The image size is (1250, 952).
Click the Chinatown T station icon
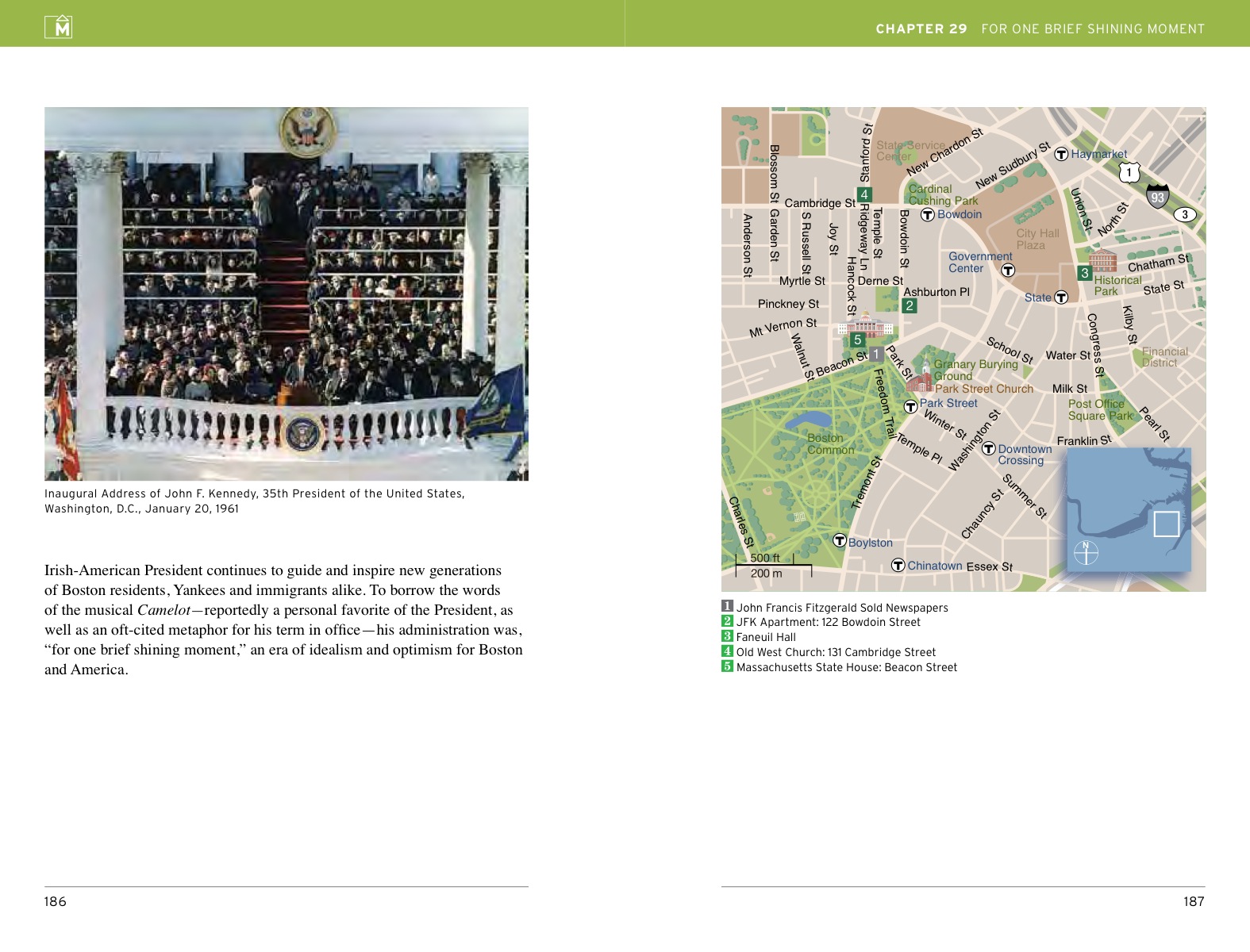pyautogui.click(x=898, y=565)
